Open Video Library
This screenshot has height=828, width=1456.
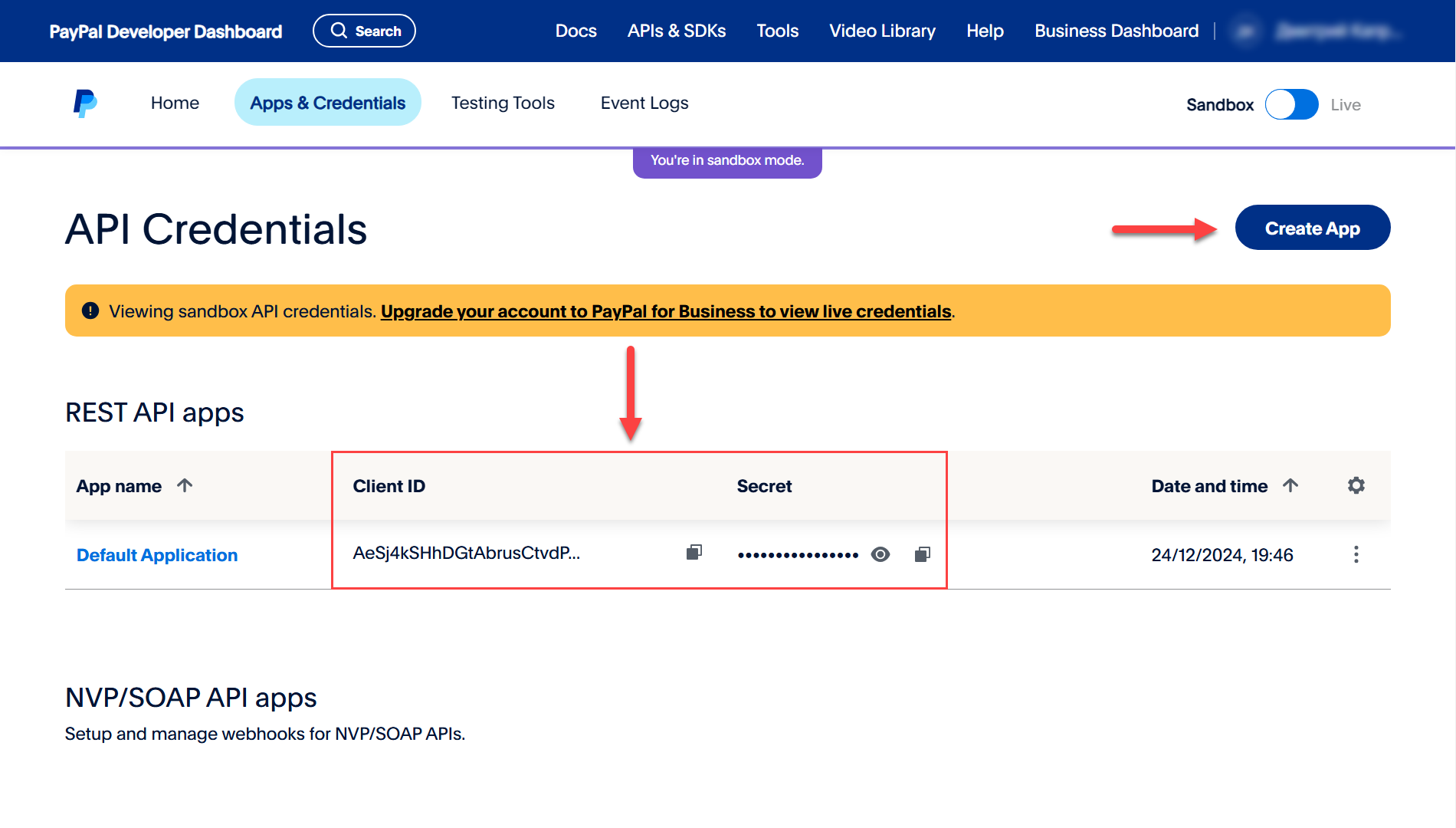(882, 31)
